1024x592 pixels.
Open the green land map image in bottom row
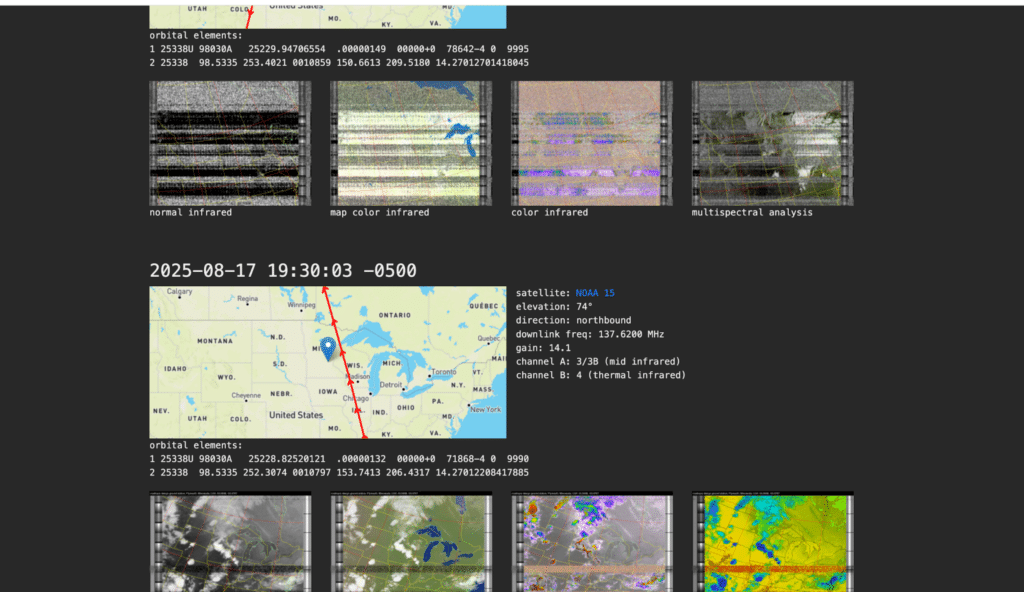click(x=411, y=542)
